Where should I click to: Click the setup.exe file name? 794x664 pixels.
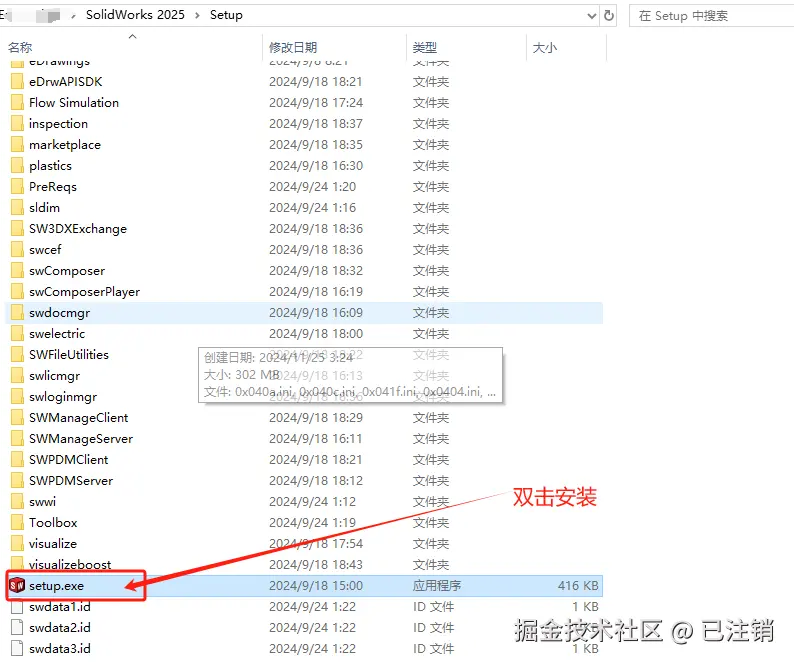click(56, 586)
